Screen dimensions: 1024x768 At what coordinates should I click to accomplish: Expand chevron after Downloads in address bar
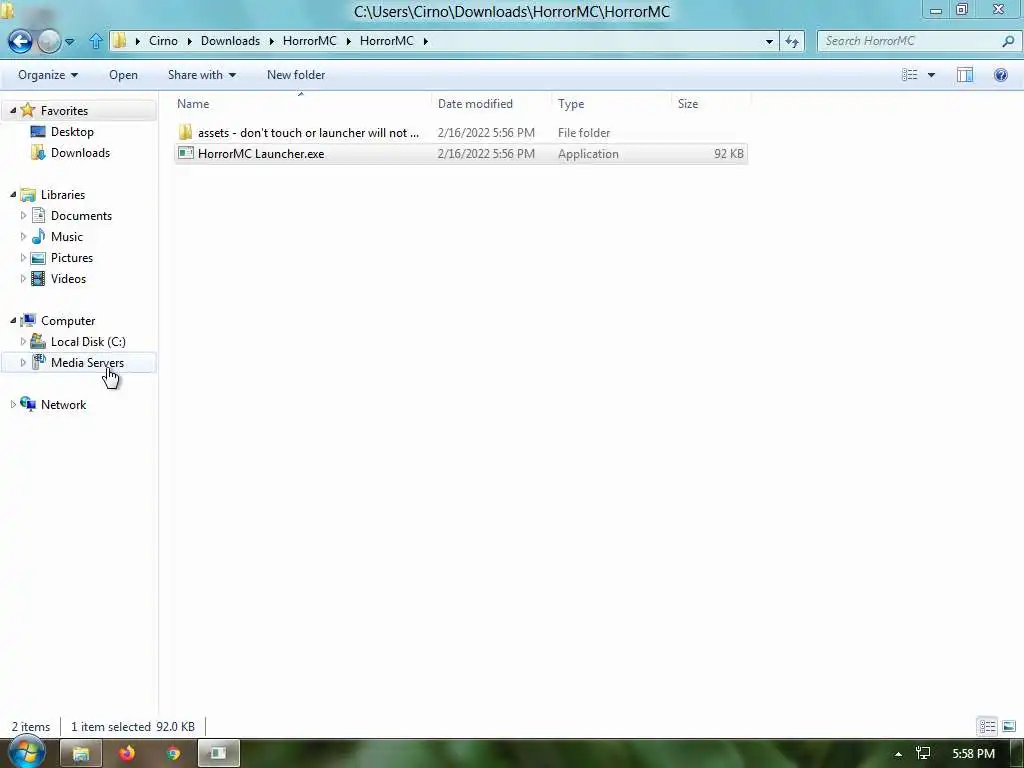[x=272, y=41]
